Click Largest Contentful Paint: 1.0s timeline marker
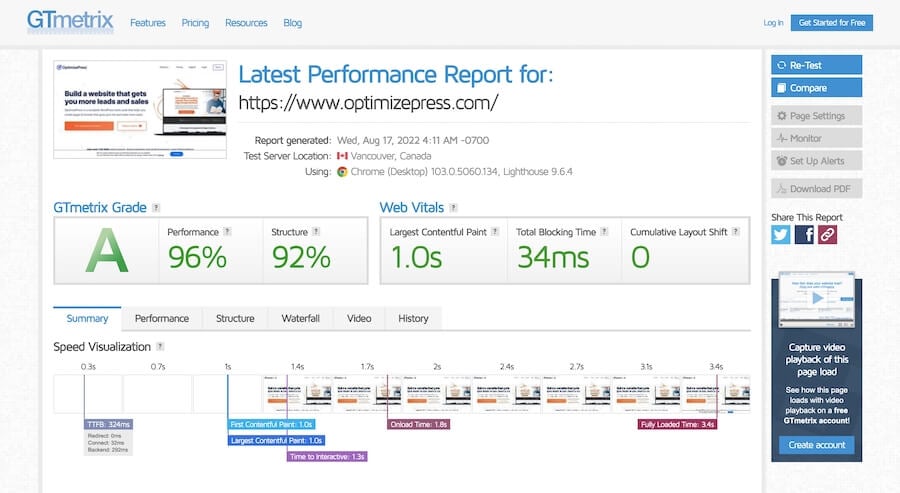Screen dimensions: 900x493 (x=276, y=441)
